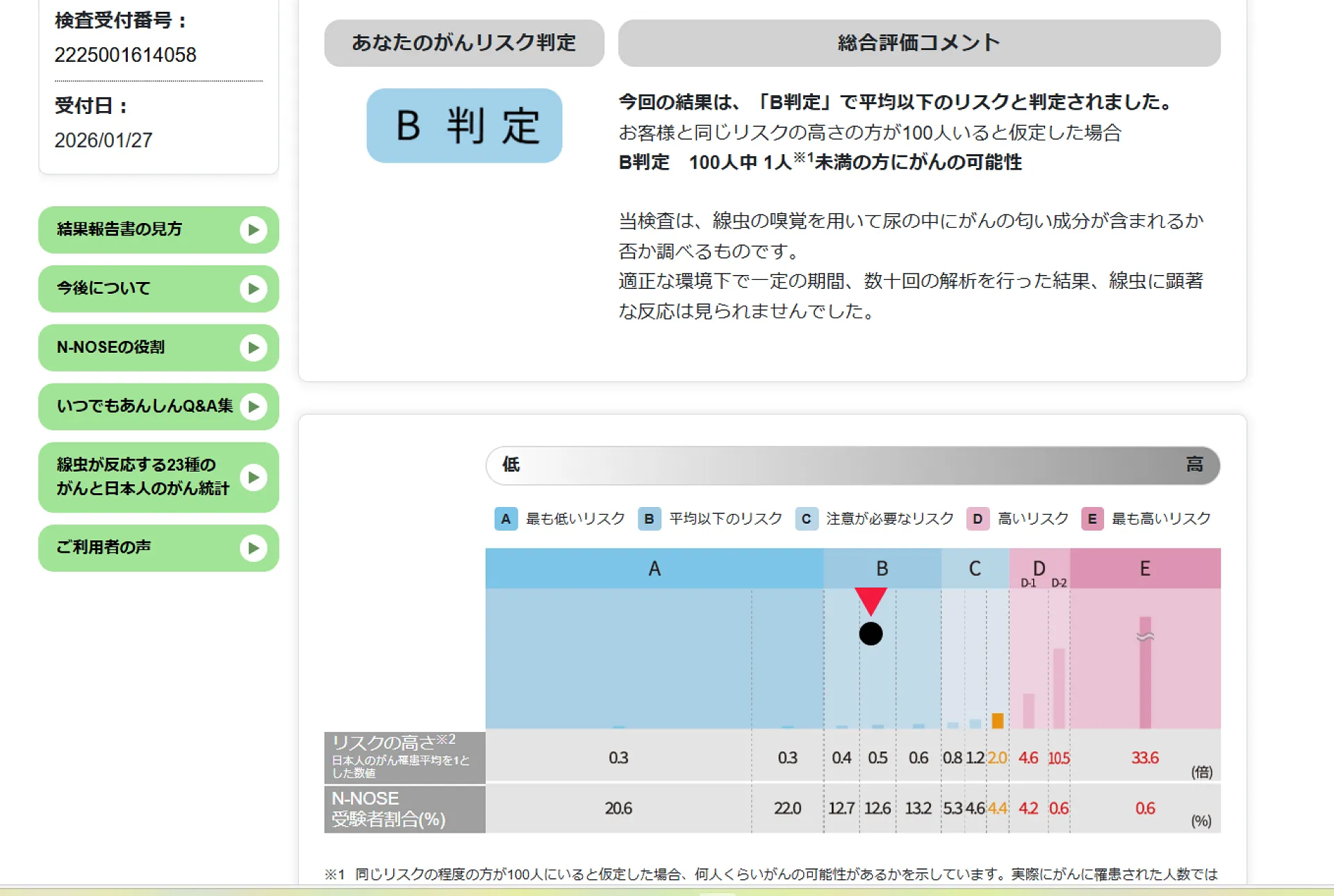Open 結果報告書の見方 sidebar link
Screen dimensions: 1334x896
(120, 230)
